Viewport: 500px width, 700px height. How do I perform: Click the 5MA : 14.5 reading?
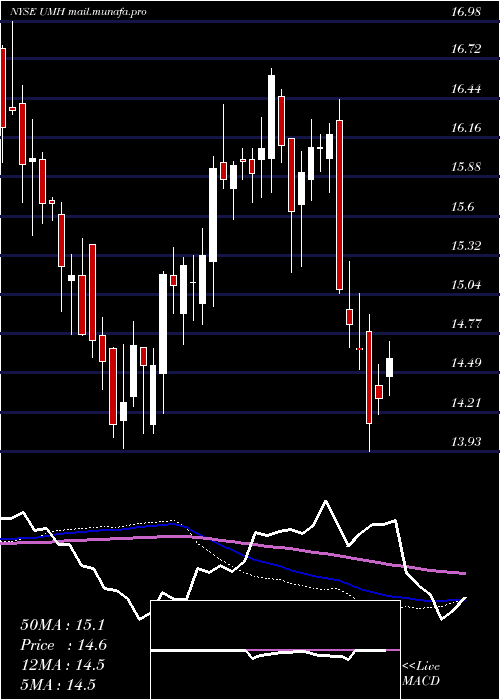coord(58,685)
